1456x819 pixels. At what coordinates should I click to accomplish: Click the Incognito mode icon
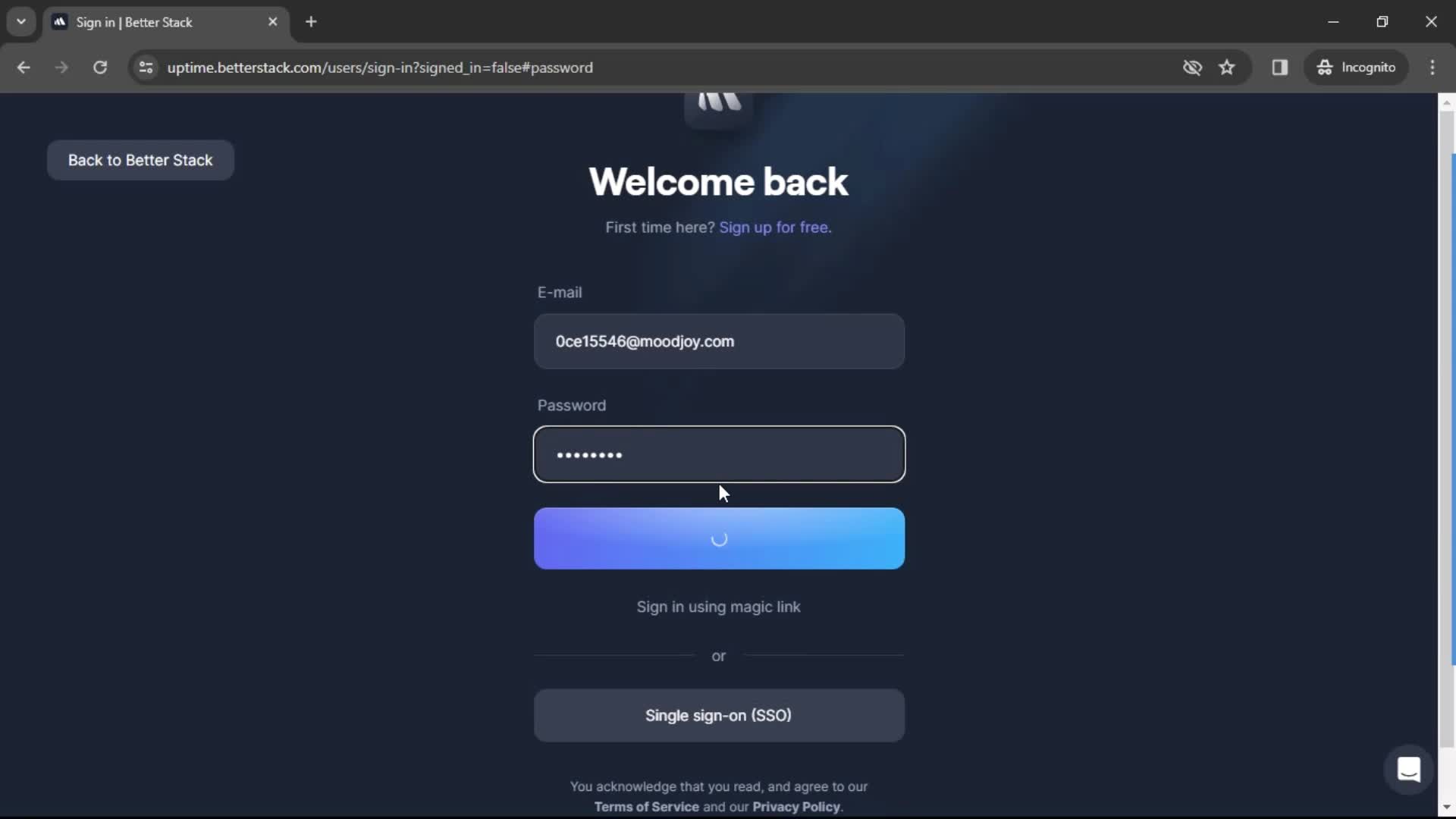pos(1324,67)
